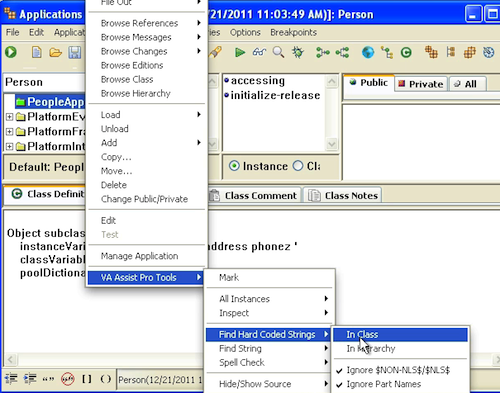Click the green play triangle icon

coord(240,52)
